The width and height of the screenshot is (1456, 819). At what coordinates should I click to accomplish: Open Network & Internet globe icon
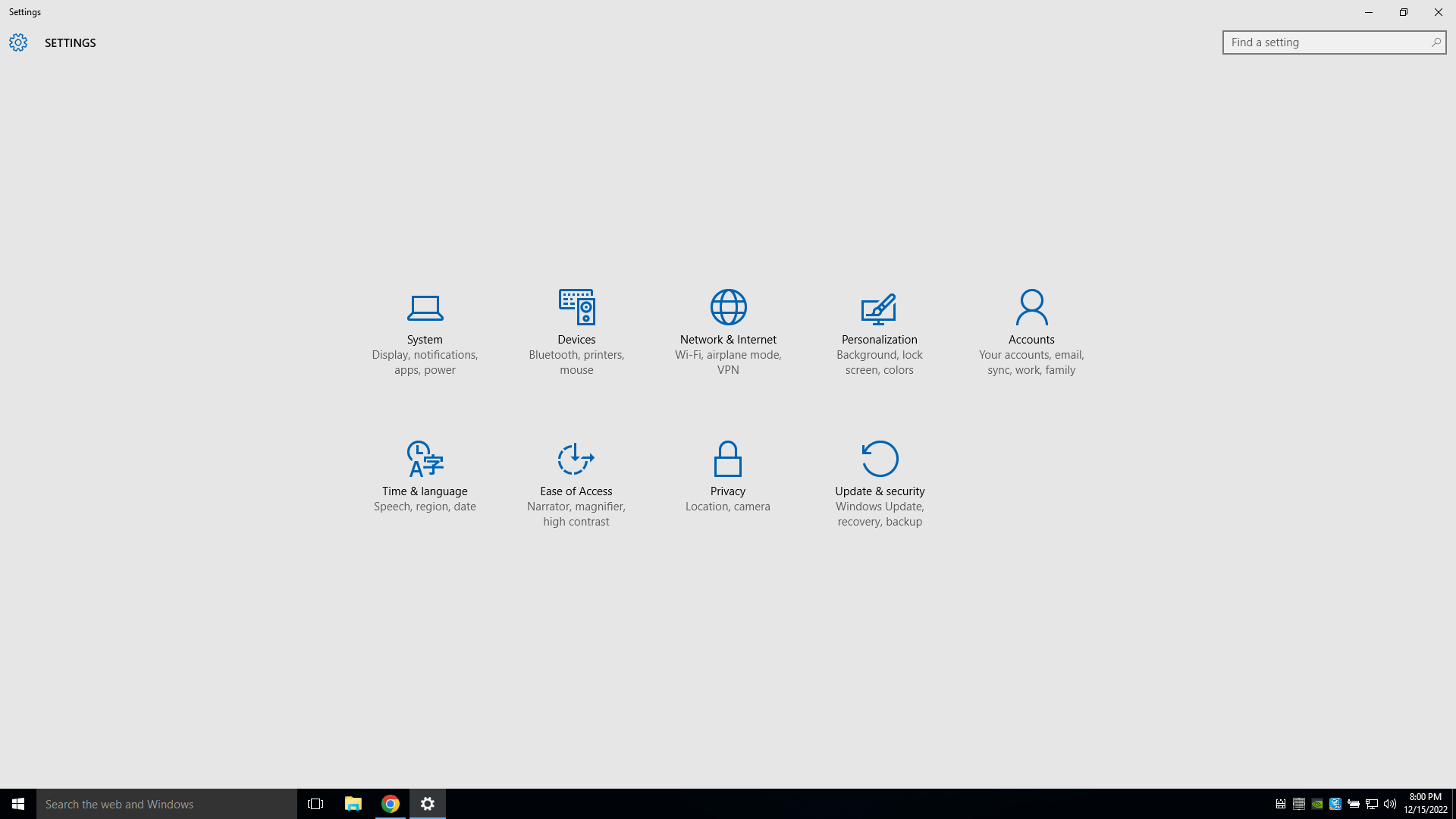coord(728,307)
